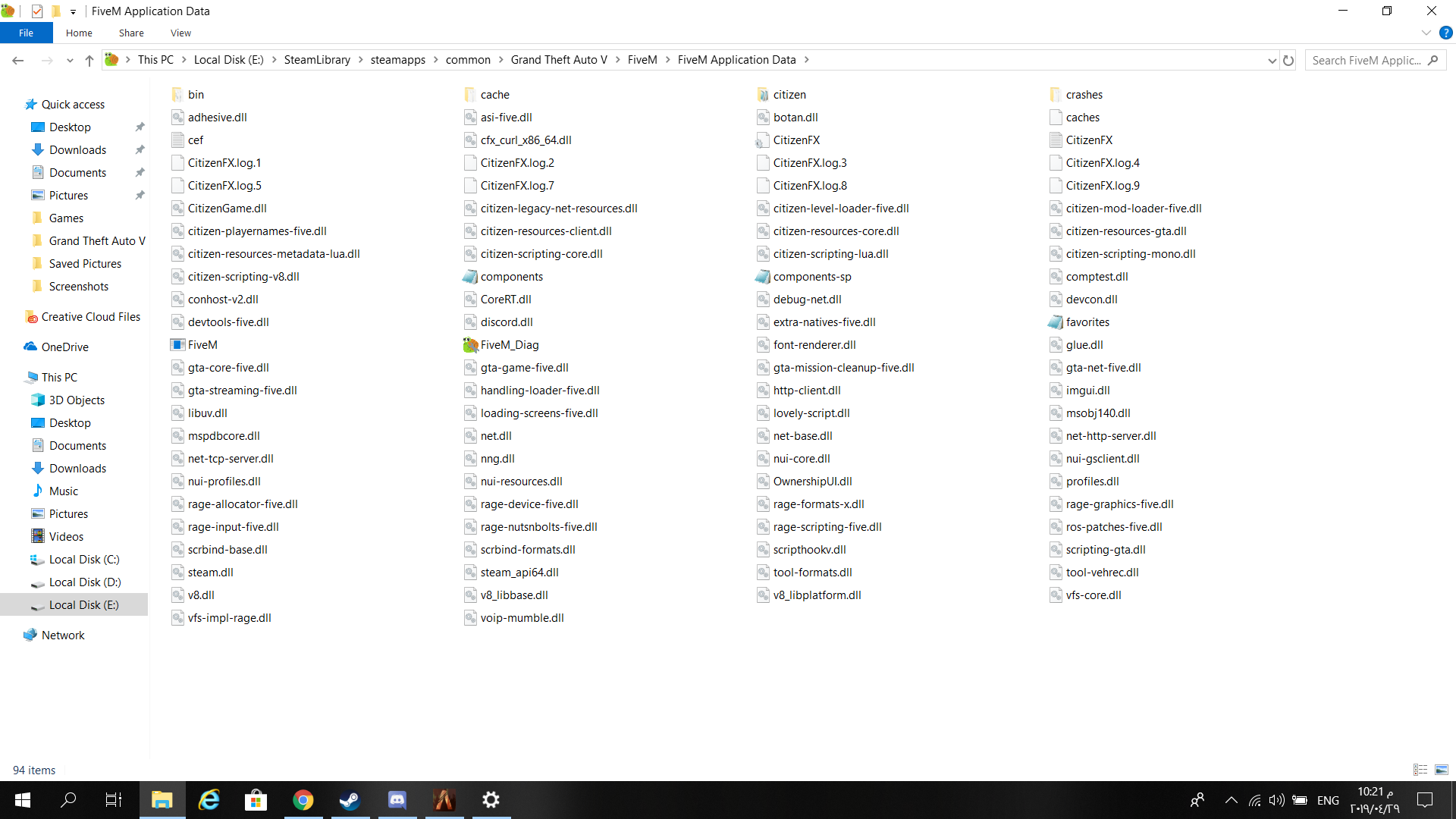Open the View ribbon tab
Image resolution: width=1456 pixels, height=819 pixels.
point(180,33)
